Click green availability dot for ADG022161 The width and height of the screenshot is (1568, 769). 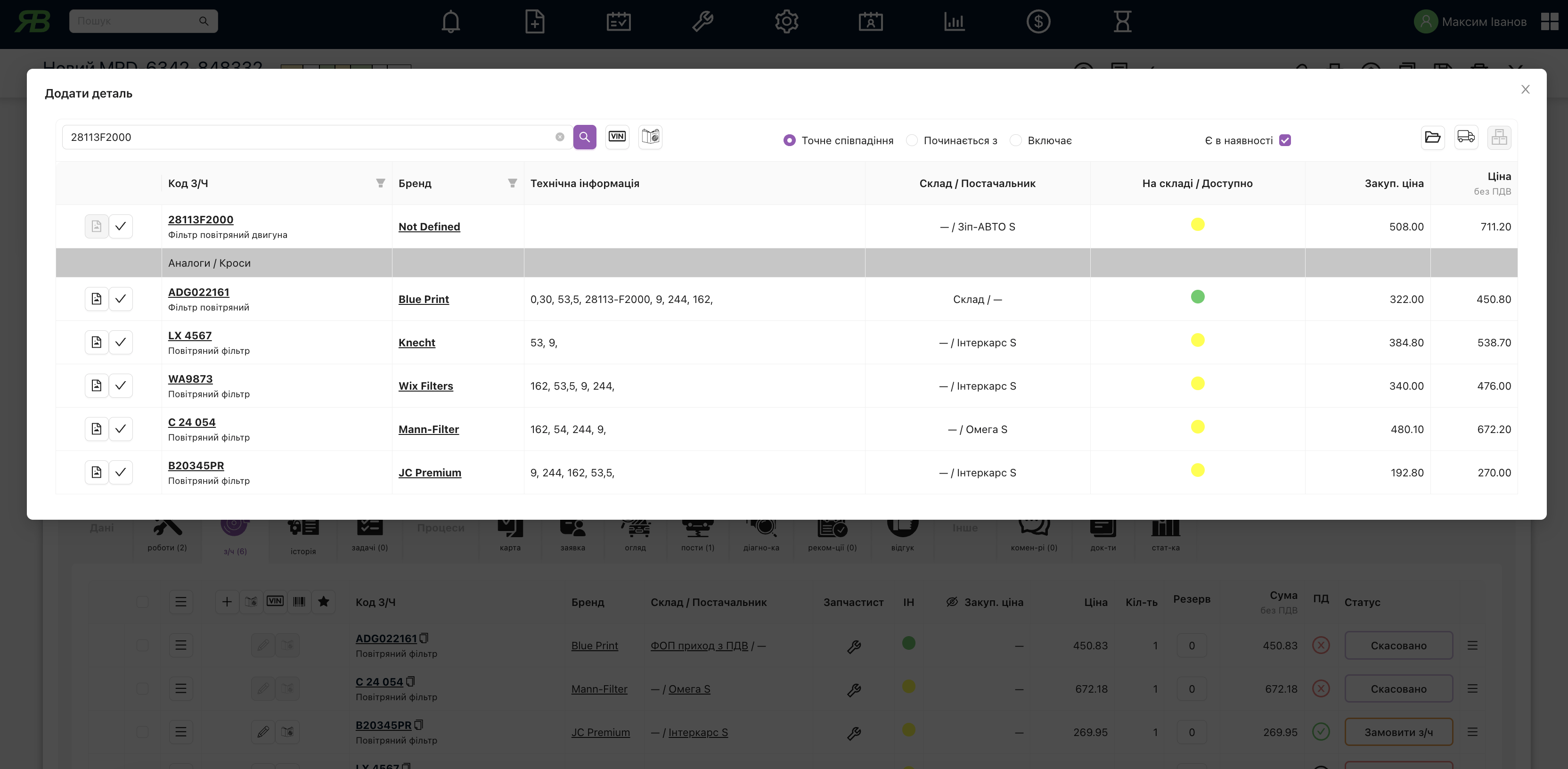[1197, 297]
